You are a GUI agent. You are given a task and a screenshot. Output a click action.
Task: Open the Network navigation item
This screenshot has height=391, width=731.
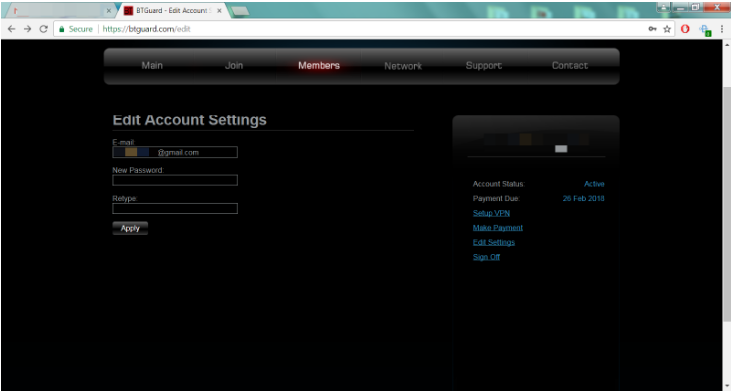pos(403,66)
